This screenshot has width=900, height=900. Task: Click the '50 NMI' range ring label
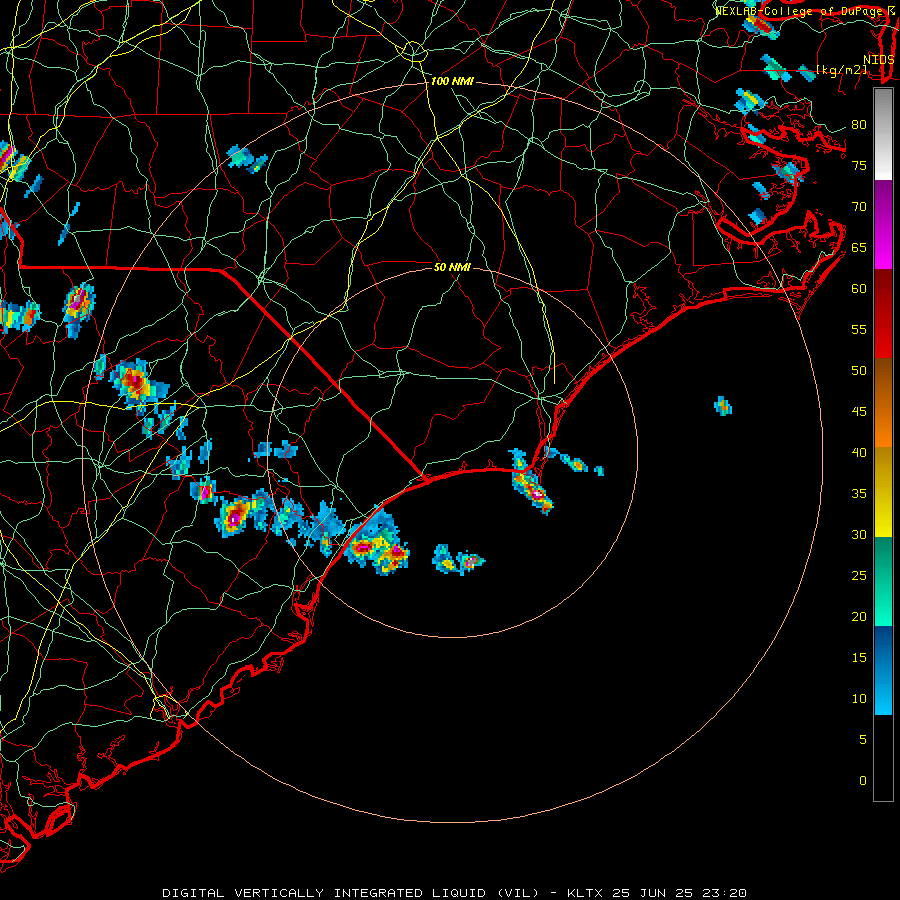(x=452, y=267)
